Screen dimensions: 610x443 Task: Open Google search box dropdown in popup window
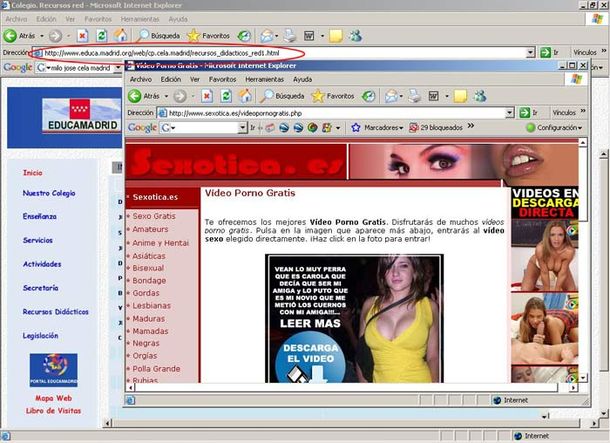pos(243,128)
